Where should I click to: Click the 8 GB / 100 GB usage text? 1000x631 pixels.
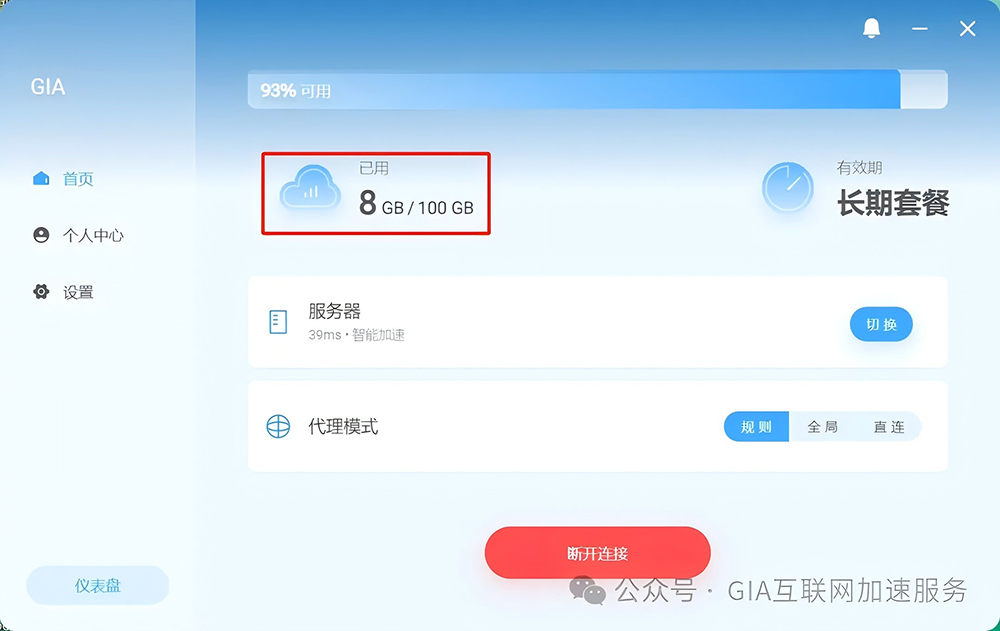pyautogui.click(x=416, y=203)
